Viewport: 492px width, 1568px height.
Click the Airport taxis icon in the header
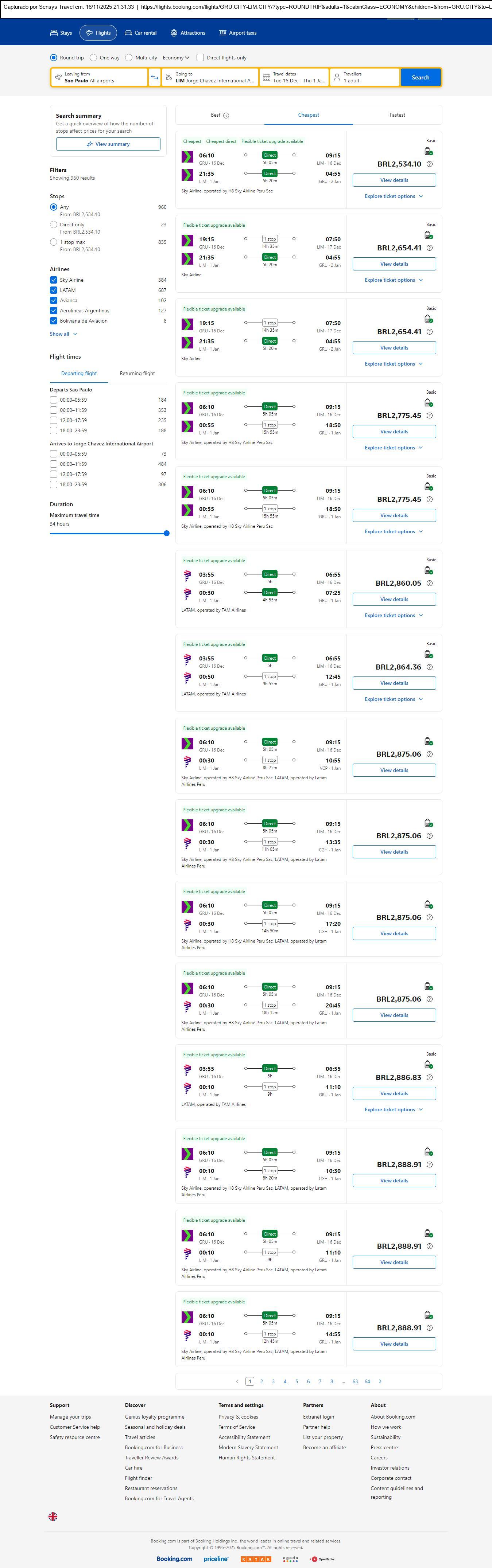click(x=223, y=33)
